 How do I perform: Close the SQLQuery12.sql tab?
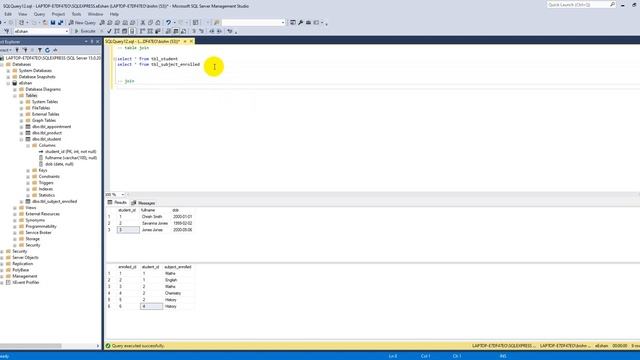pyautogui.click(x=191, y=41)
